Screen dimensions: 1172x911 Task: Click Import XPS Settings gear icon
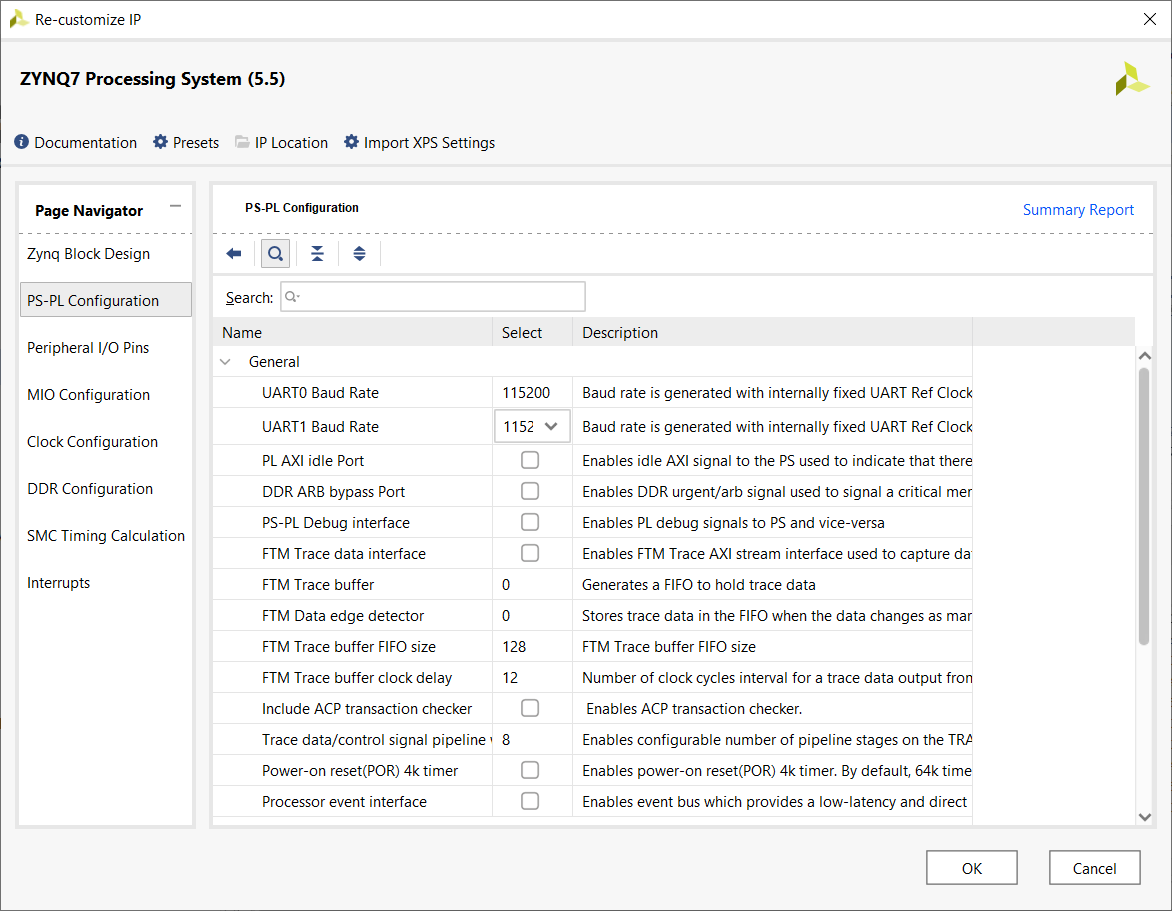tap(351, 142)
